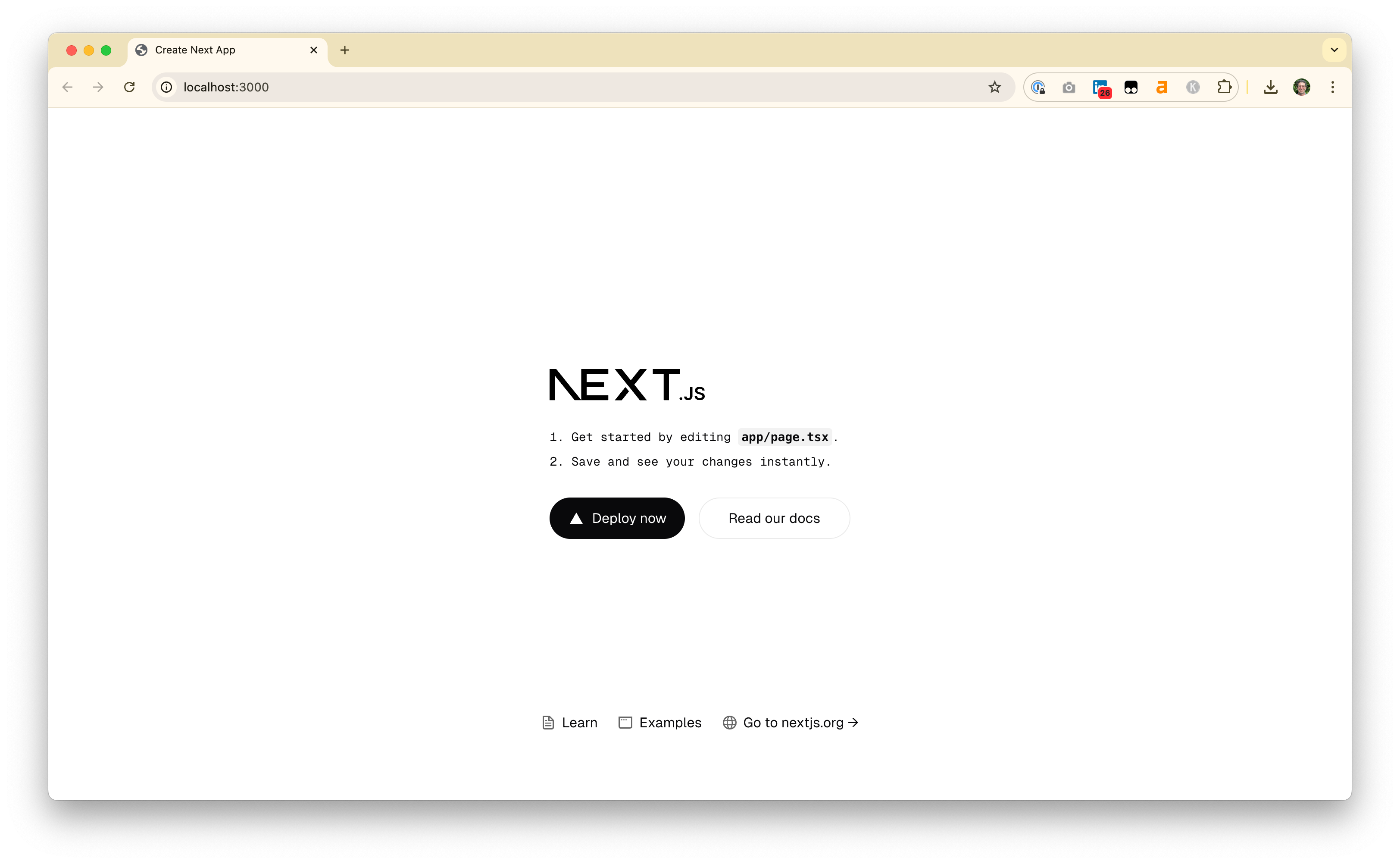This screenshot has height=864, width=1400.
Task: Click the extensions puzzle piece icon
Action: point(1225,87)
